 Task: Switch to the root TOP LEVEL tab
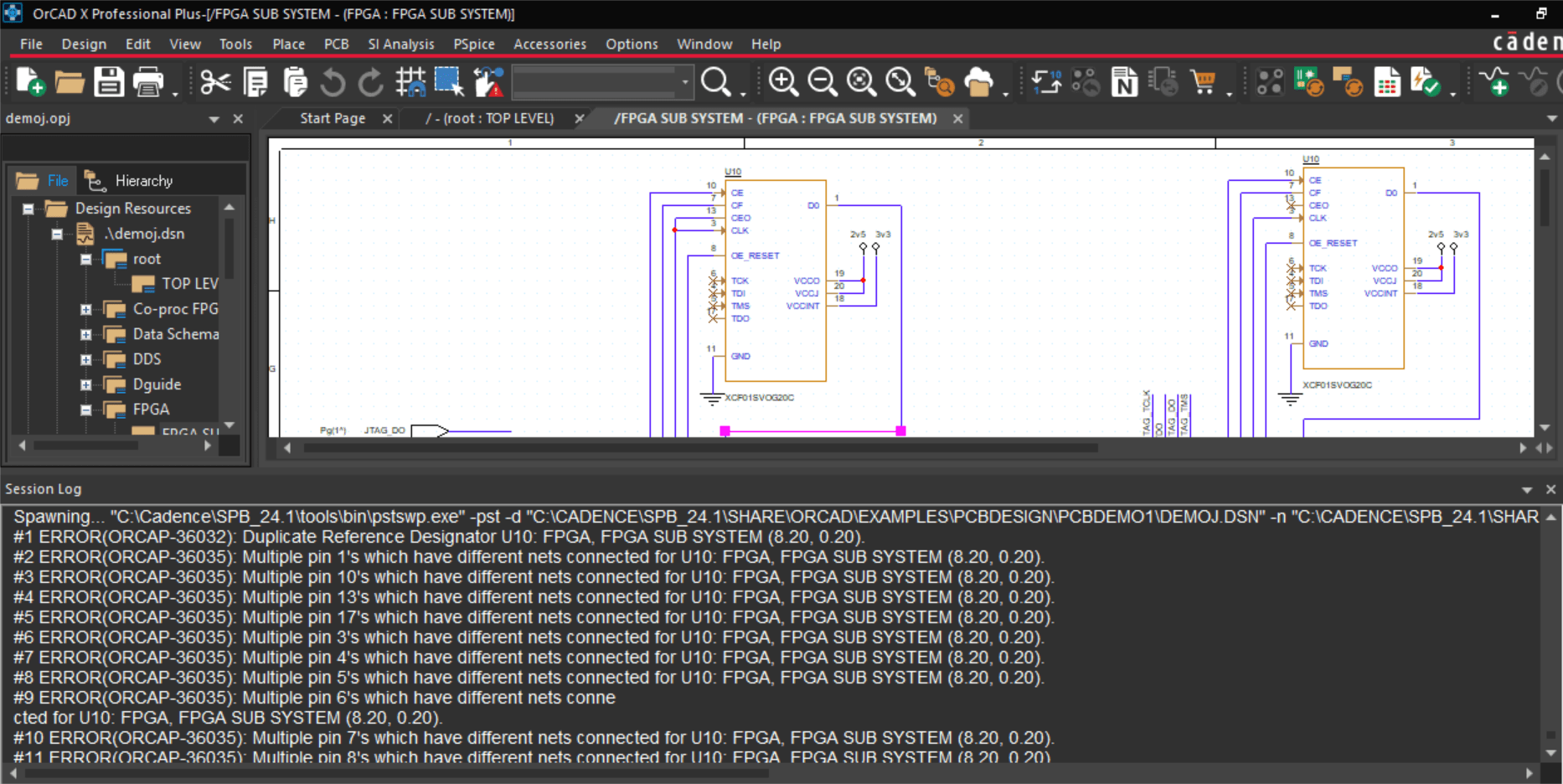490,118
